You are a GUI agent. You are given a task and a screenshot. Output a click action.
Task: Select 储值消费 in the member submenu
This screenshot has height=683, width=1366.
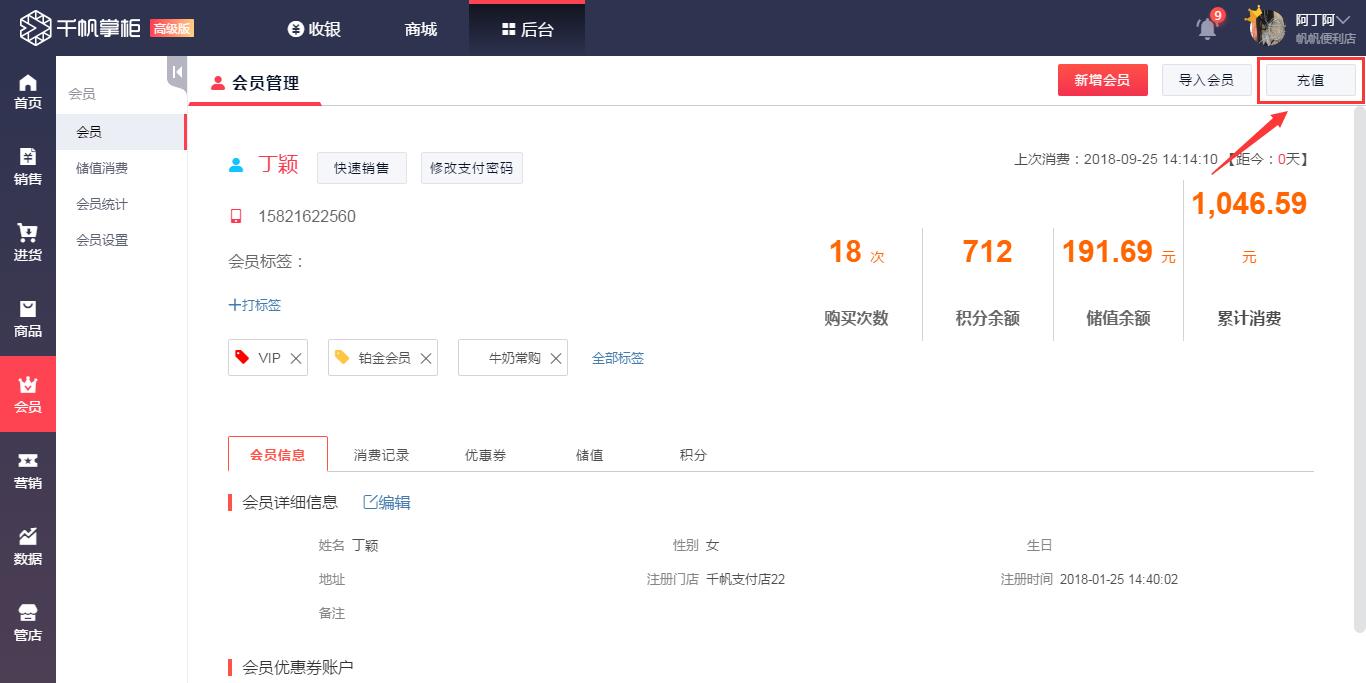click(x=102, y=168)
